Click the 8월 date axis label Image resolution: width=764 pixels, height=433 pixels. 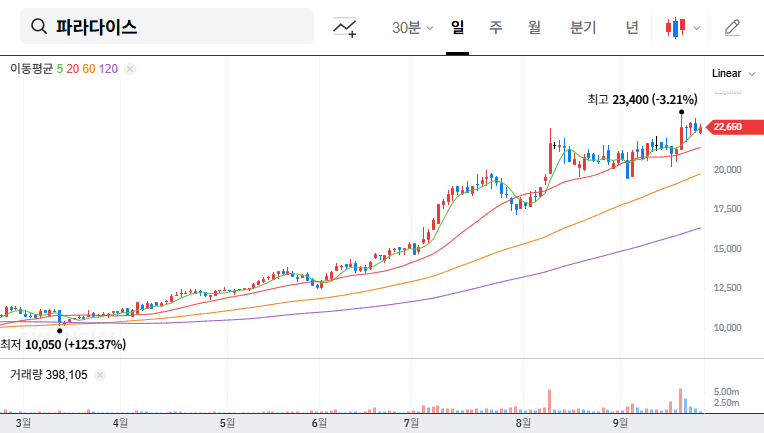523,423
